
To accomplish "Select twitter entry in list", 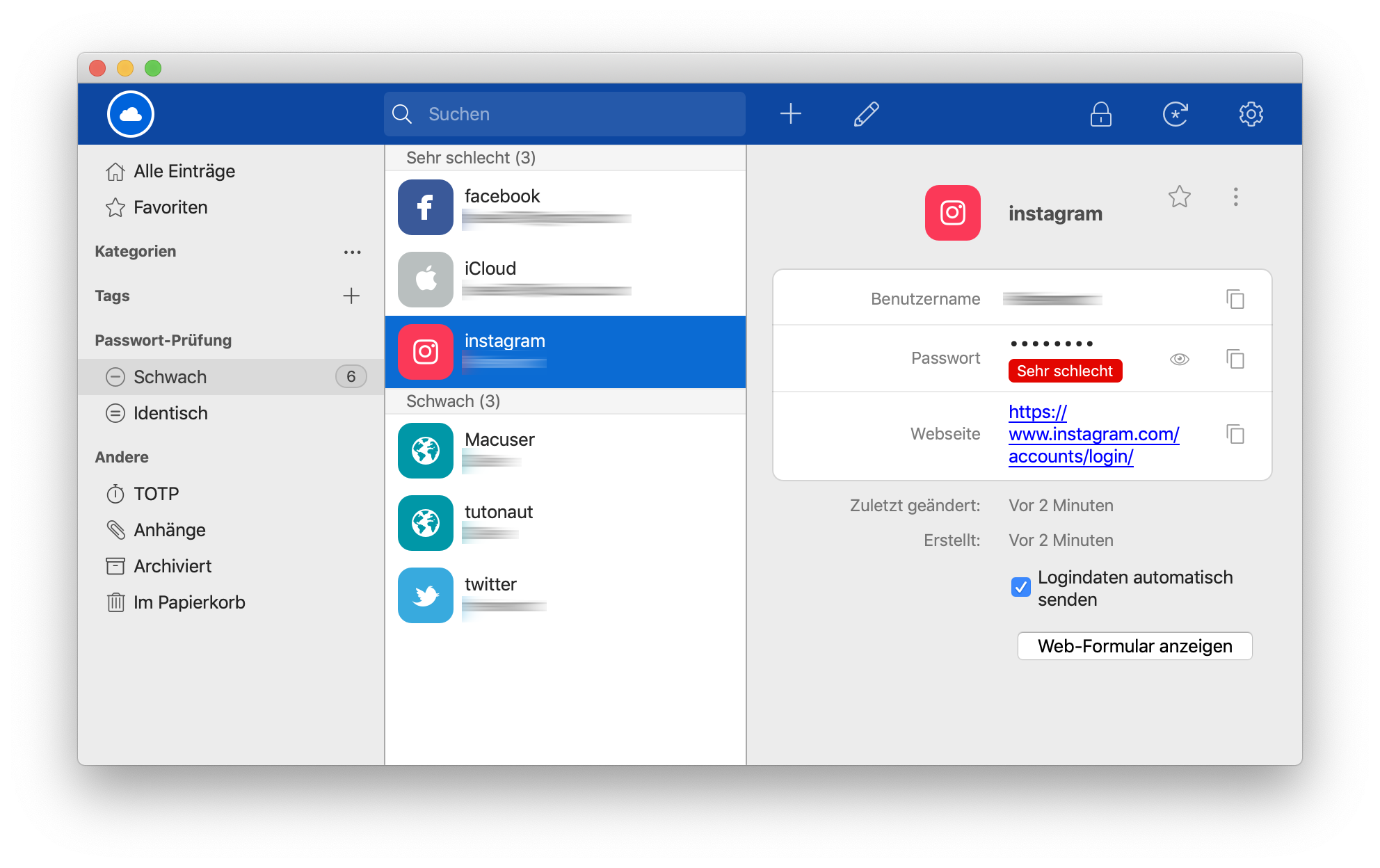I will tap(565, 595).
